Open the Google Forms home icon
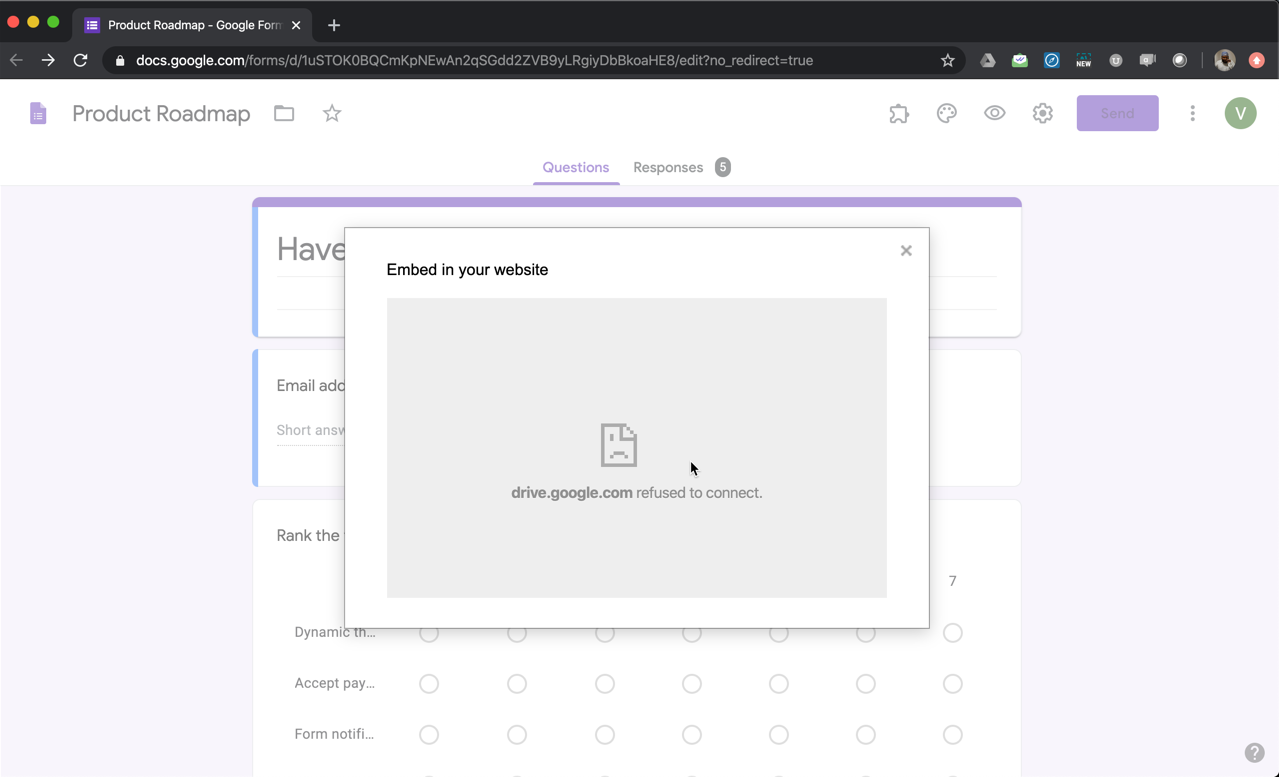Image resolution: width=1279 pixels, height=777 pixels. tap(38, 114)
